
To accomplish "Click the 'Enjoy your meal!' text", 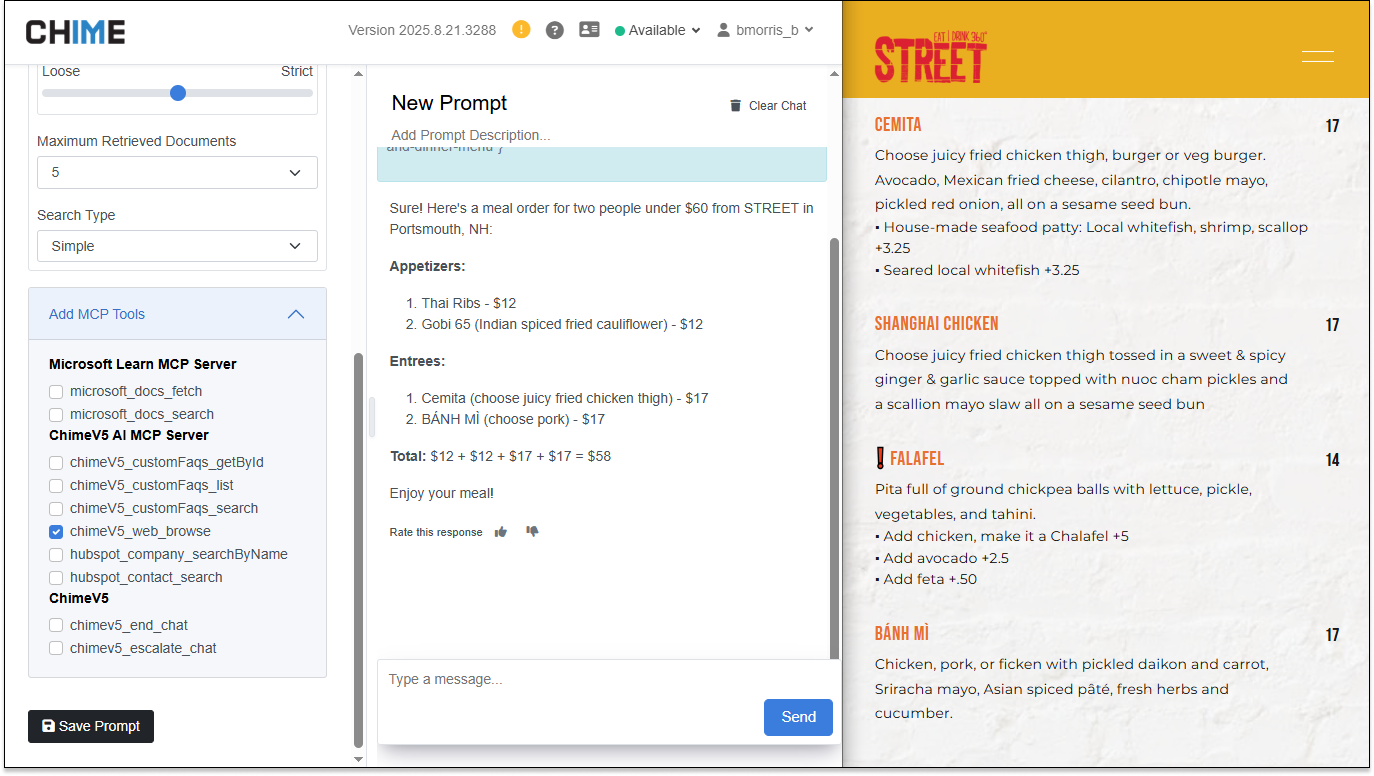I will 441,493.
